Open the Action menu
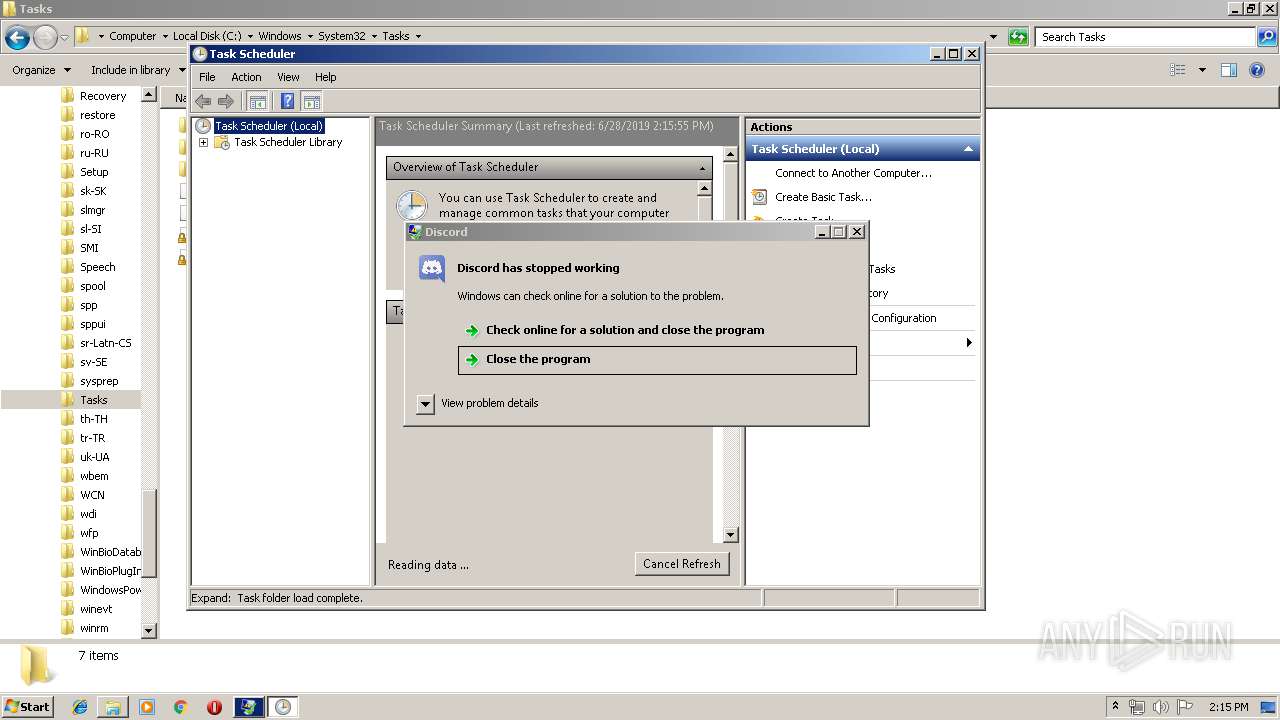This screenshot has width=1280, height=720. pyautogui.click(x=246, y=77)
